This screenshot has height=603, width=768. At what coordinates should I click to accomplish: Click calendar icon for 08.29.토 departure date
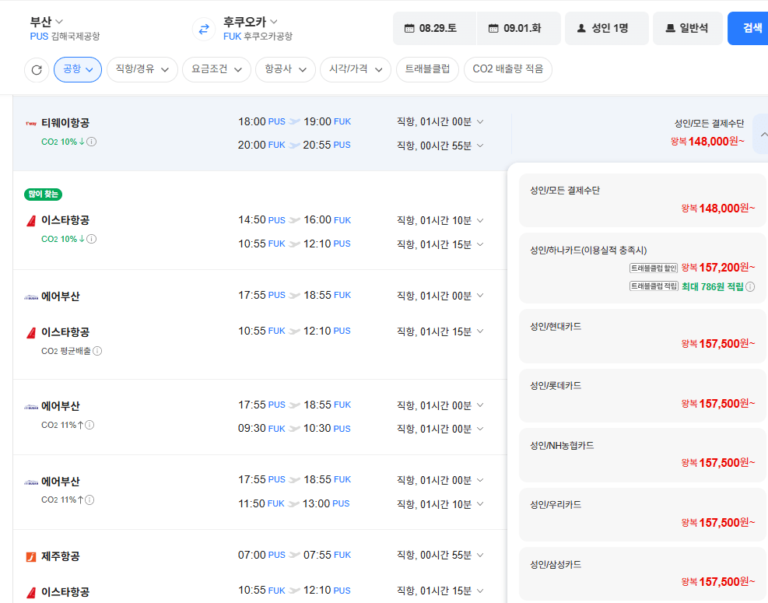409,28
